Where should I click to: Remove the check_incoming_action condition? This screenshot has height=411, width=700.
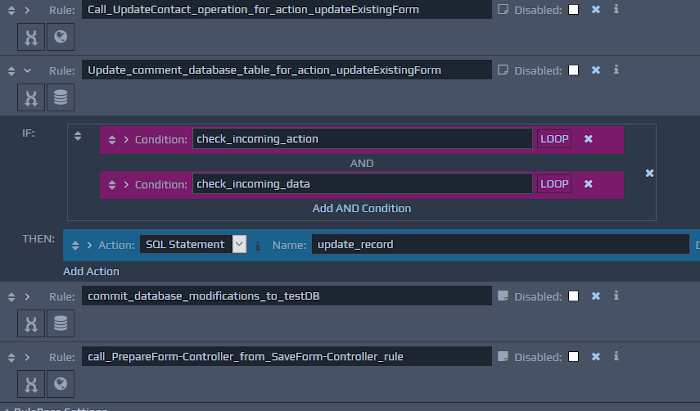pos(588,139)
